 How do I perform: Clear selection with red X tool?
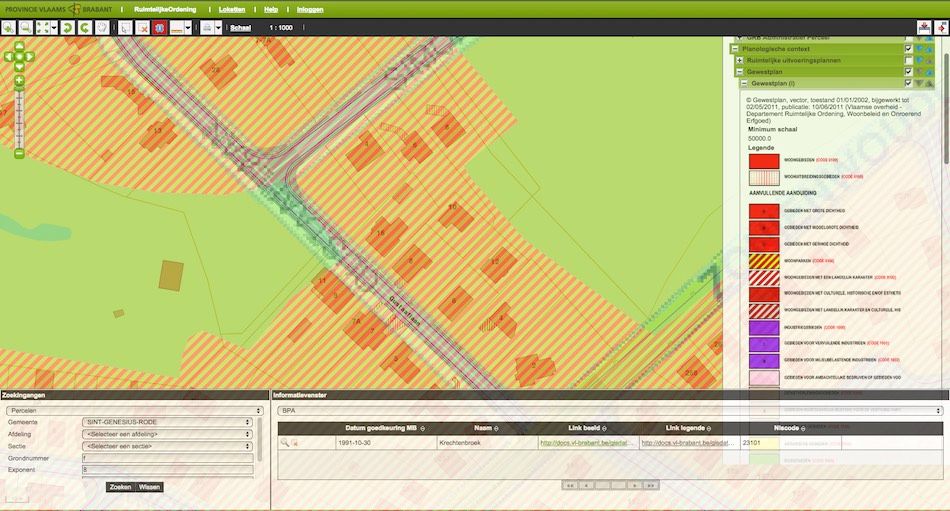(x=142, y=28)
